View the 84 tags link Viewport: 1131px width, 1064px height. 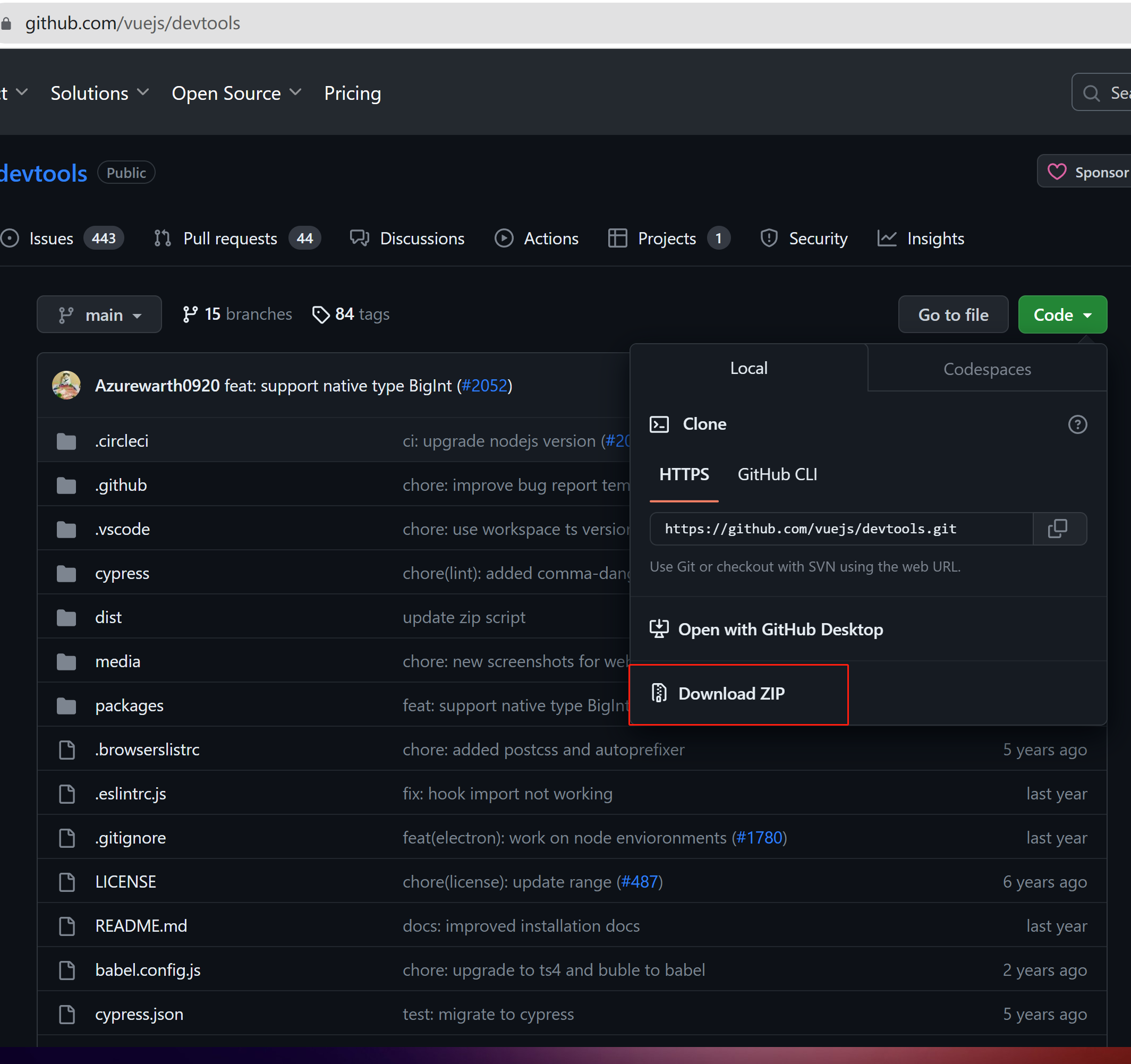351,314
